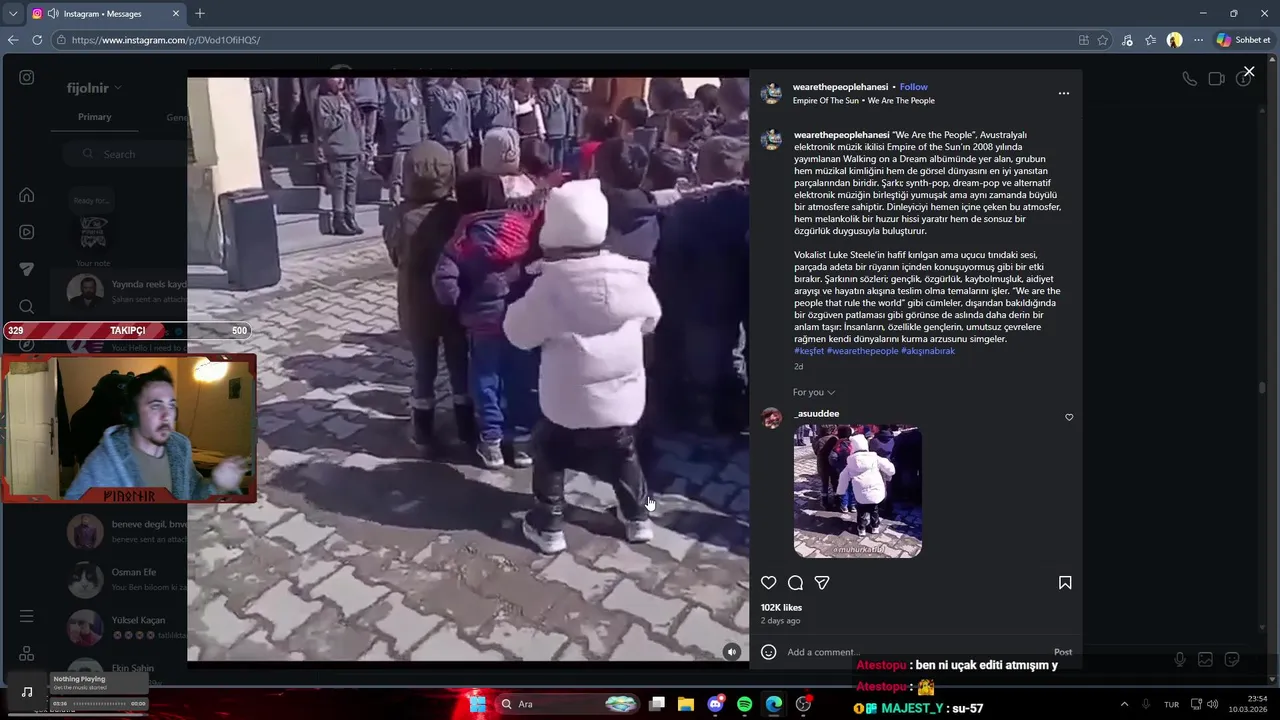Screen dimensions: 1280x720
Task: Like the post with the heart icon
Action: click(768, 583)
